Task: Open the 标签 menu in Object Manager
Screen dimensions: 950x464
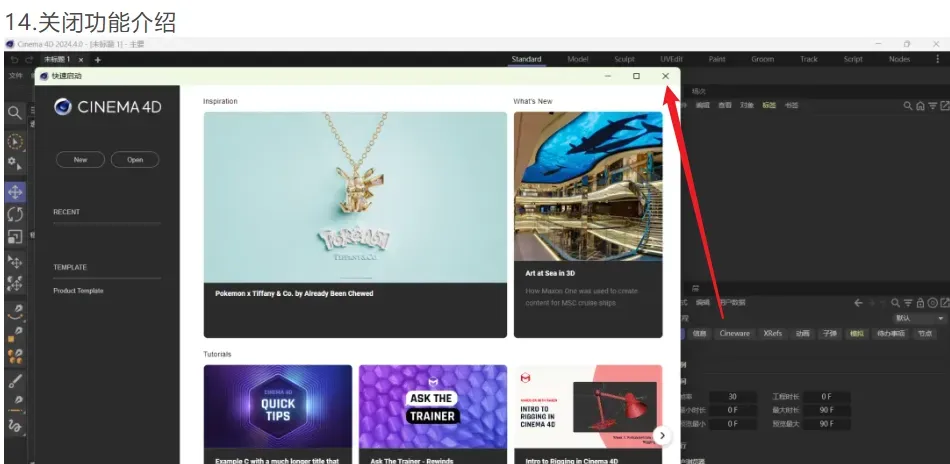Action: 769,105
